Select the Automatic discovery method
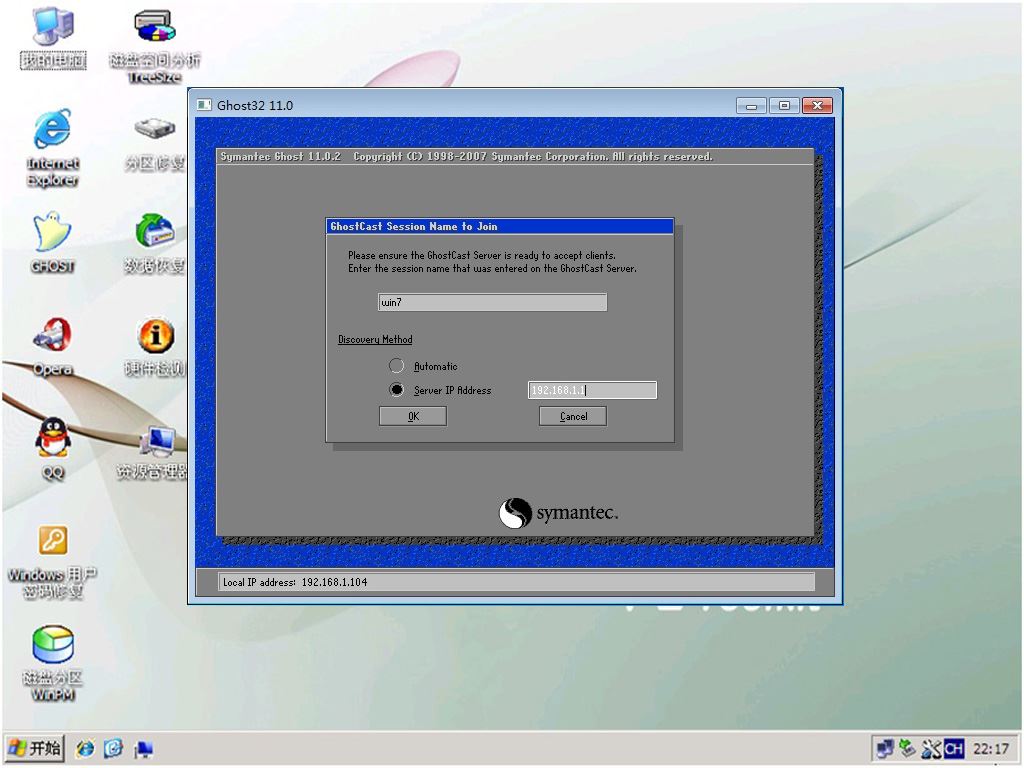 pos(396,366)
